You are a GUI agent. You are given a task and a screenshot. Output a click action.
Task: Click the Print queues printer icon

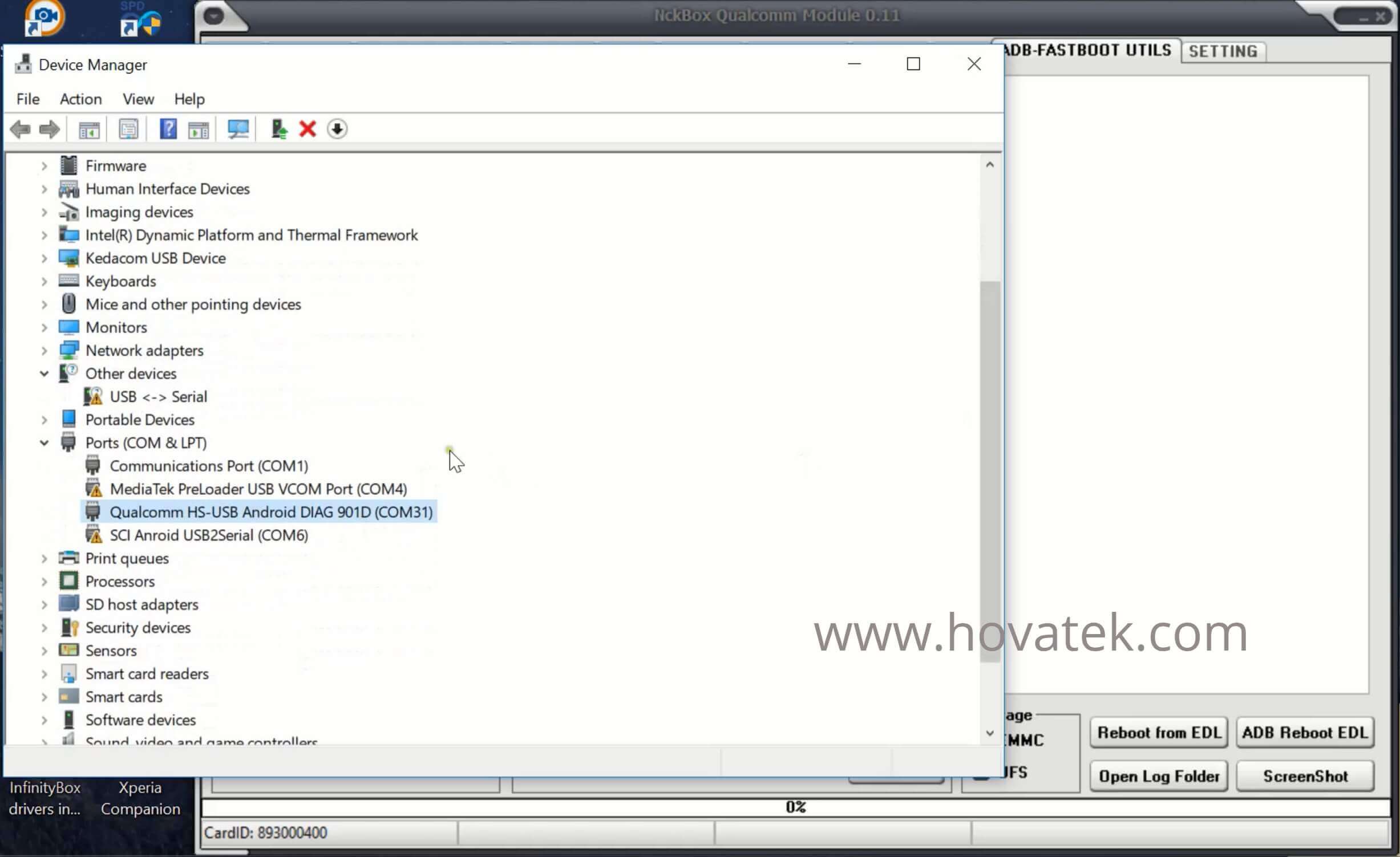pos(68,557)
